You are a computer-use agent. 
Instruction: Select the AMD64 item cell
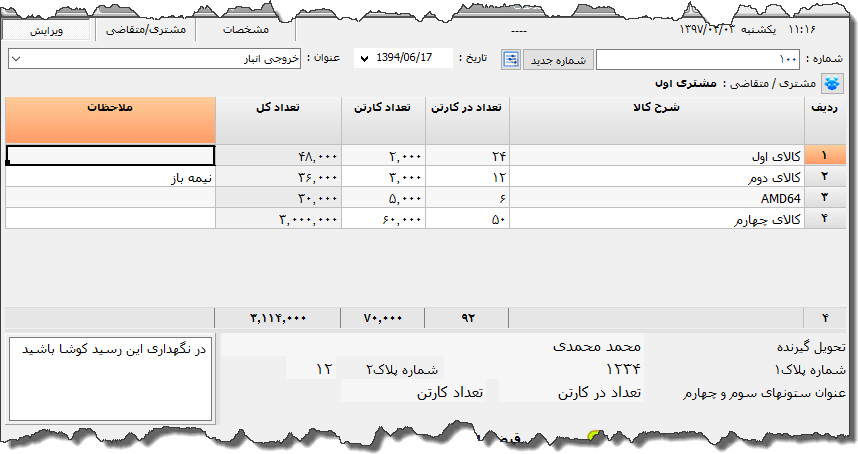(657, 198)
